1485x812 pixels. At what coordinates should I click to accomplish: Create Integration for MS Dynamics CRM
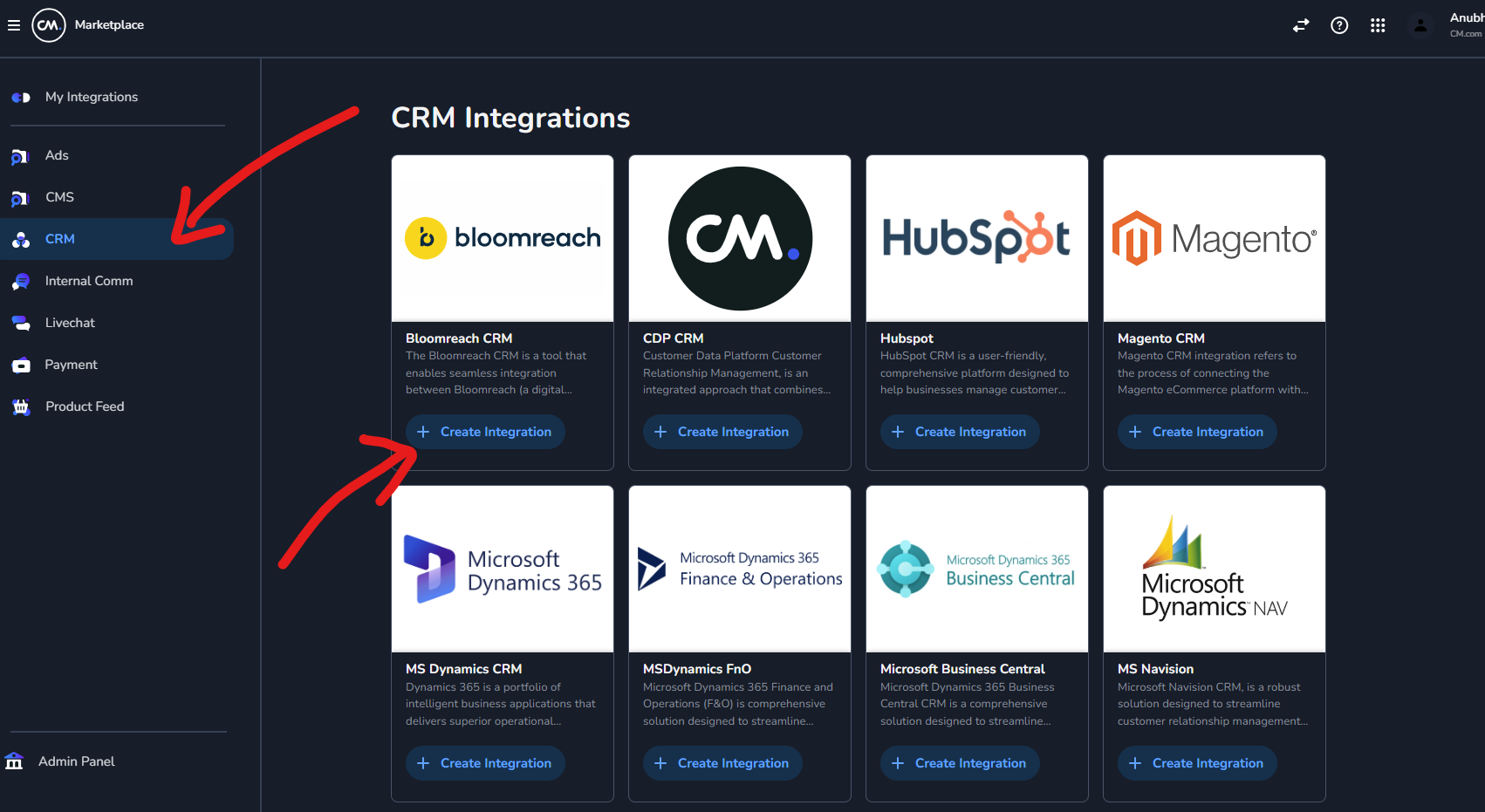click(485, 763)
